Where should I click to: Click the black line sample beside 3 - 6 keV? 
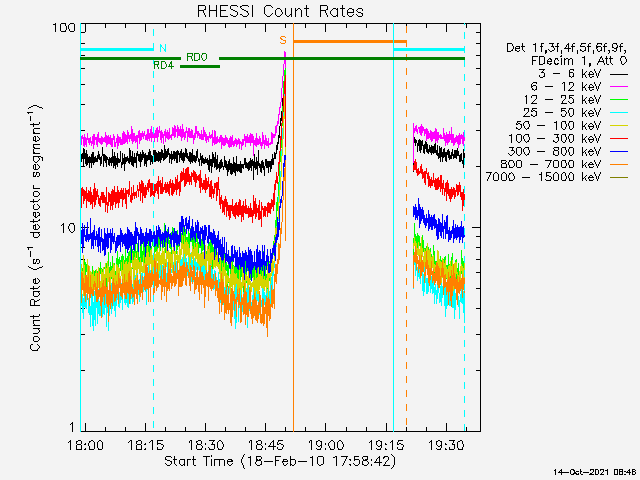(x=619, y=75)
